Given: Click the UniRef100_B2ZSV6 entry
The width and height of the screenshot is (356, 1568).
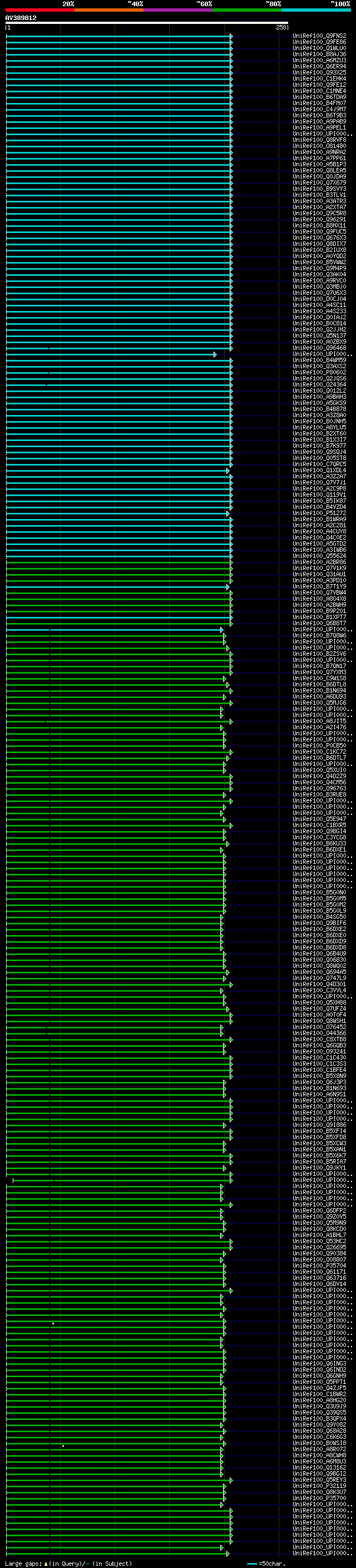Looking at the screenshot, I should point(319,654).
